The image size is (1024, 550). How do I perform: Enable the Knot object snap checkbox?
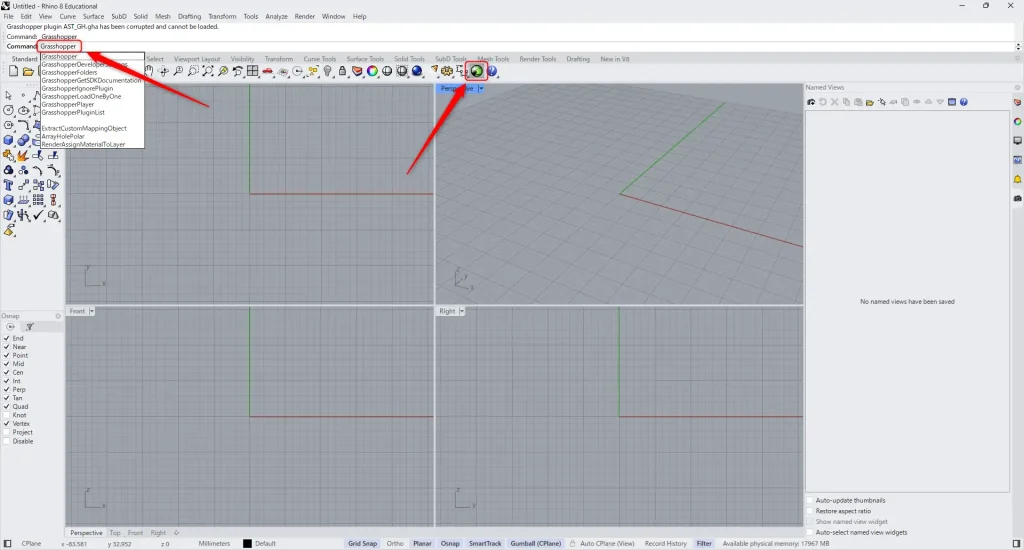(x=7, y=415)
